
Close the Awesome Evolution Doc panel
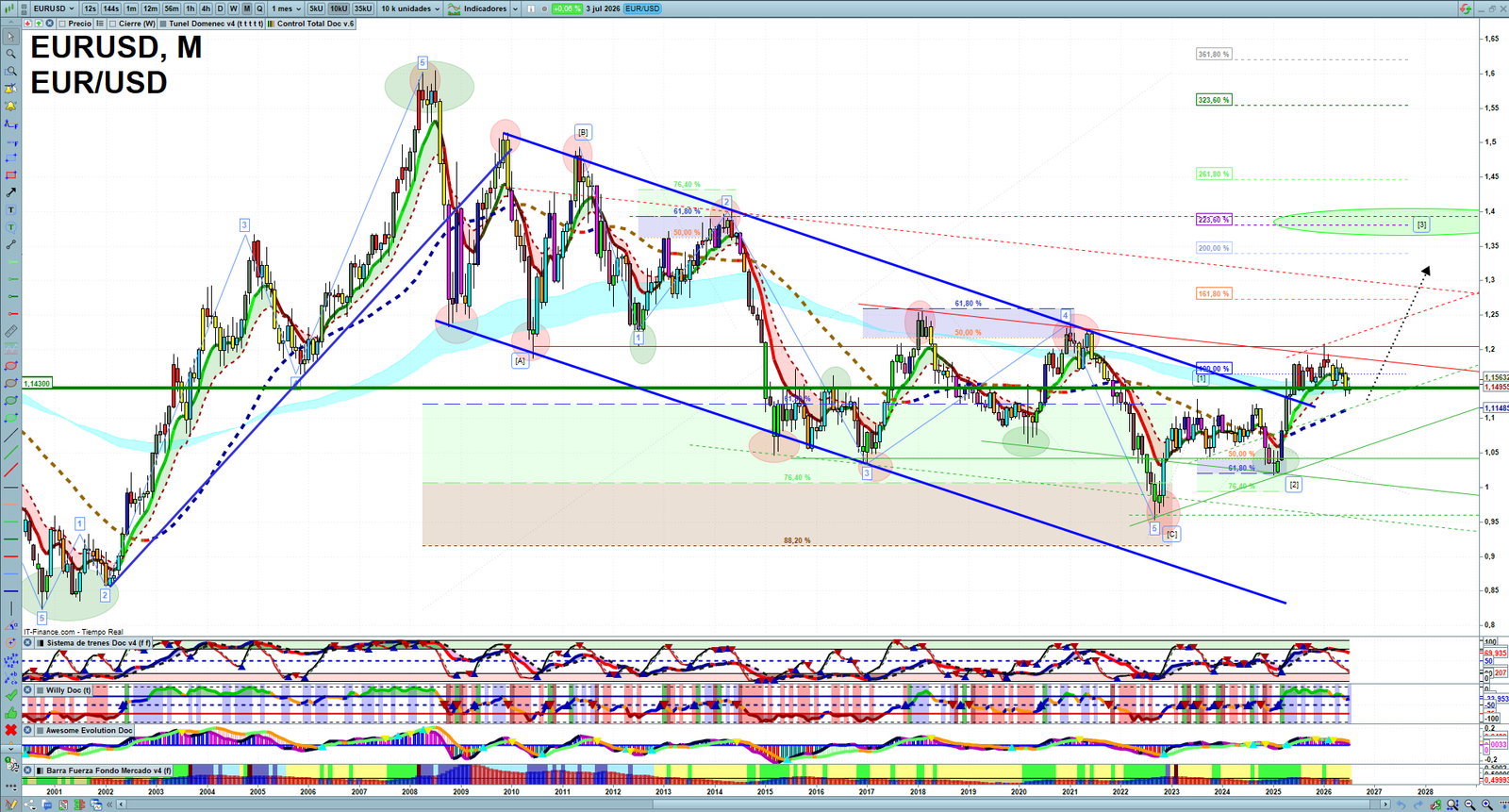(x=27, y=730)
